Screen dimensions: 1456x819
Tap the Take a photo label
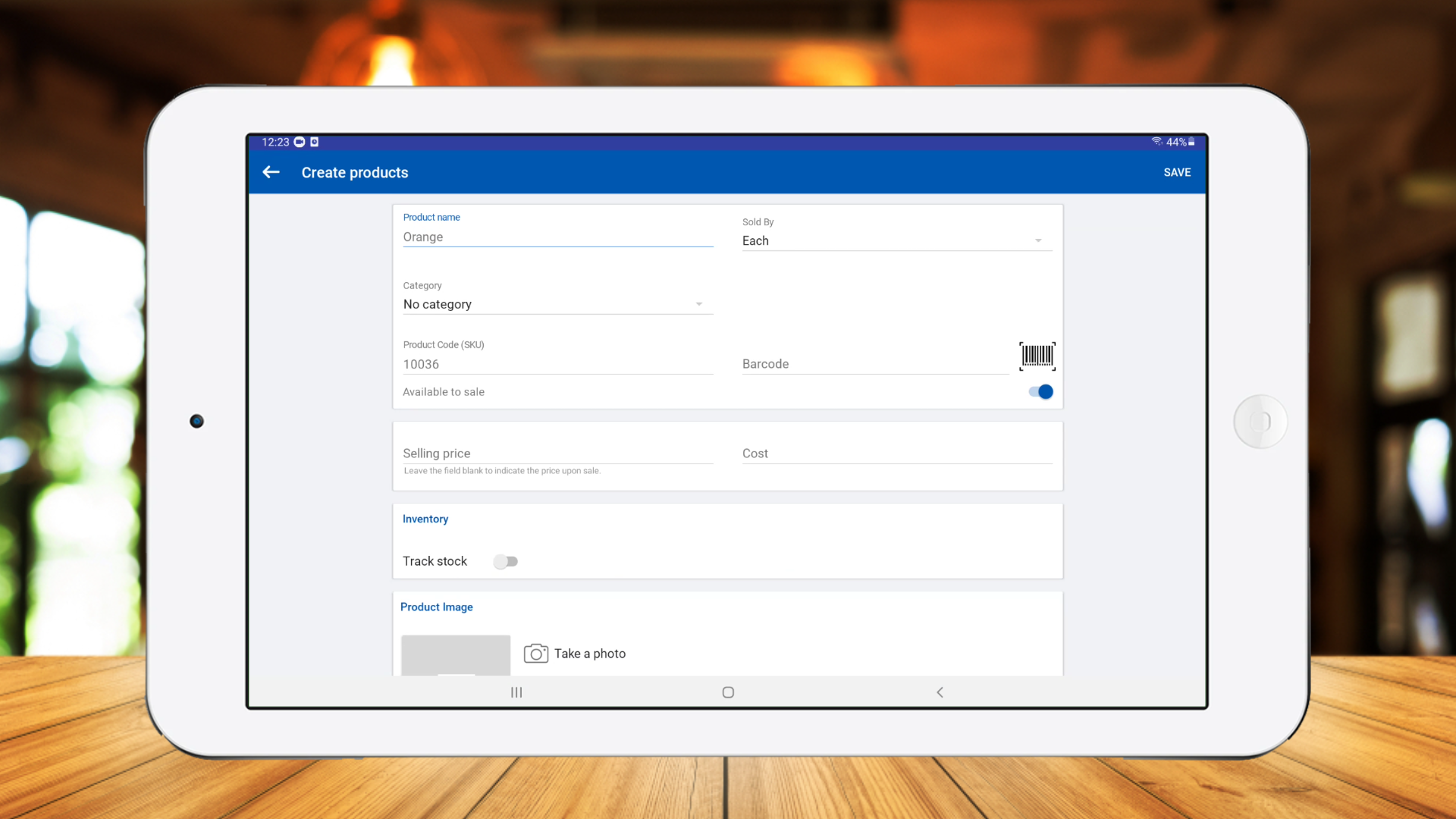pos(590,654)
